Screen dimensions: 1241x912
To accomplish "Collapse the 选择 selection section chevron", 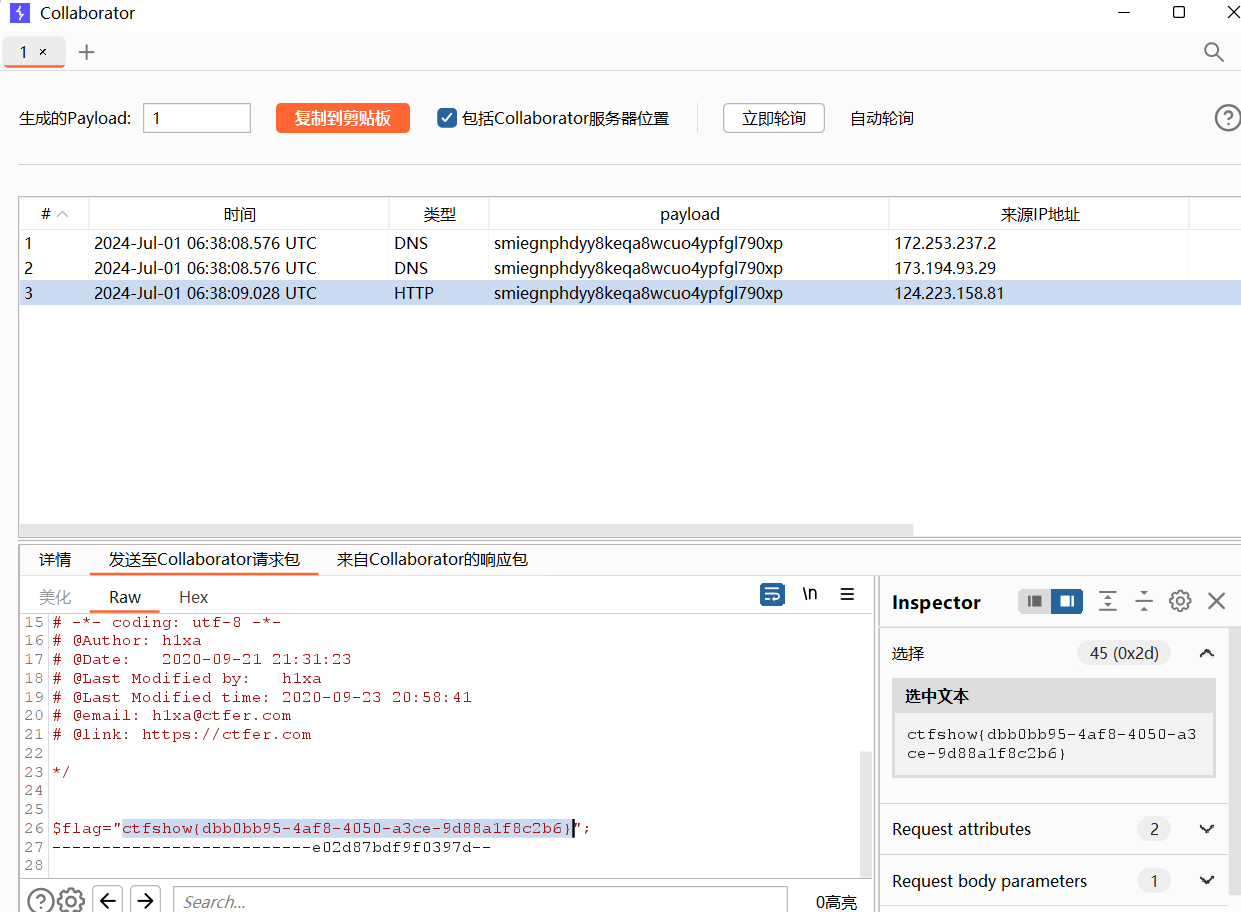I will 1206,653.
